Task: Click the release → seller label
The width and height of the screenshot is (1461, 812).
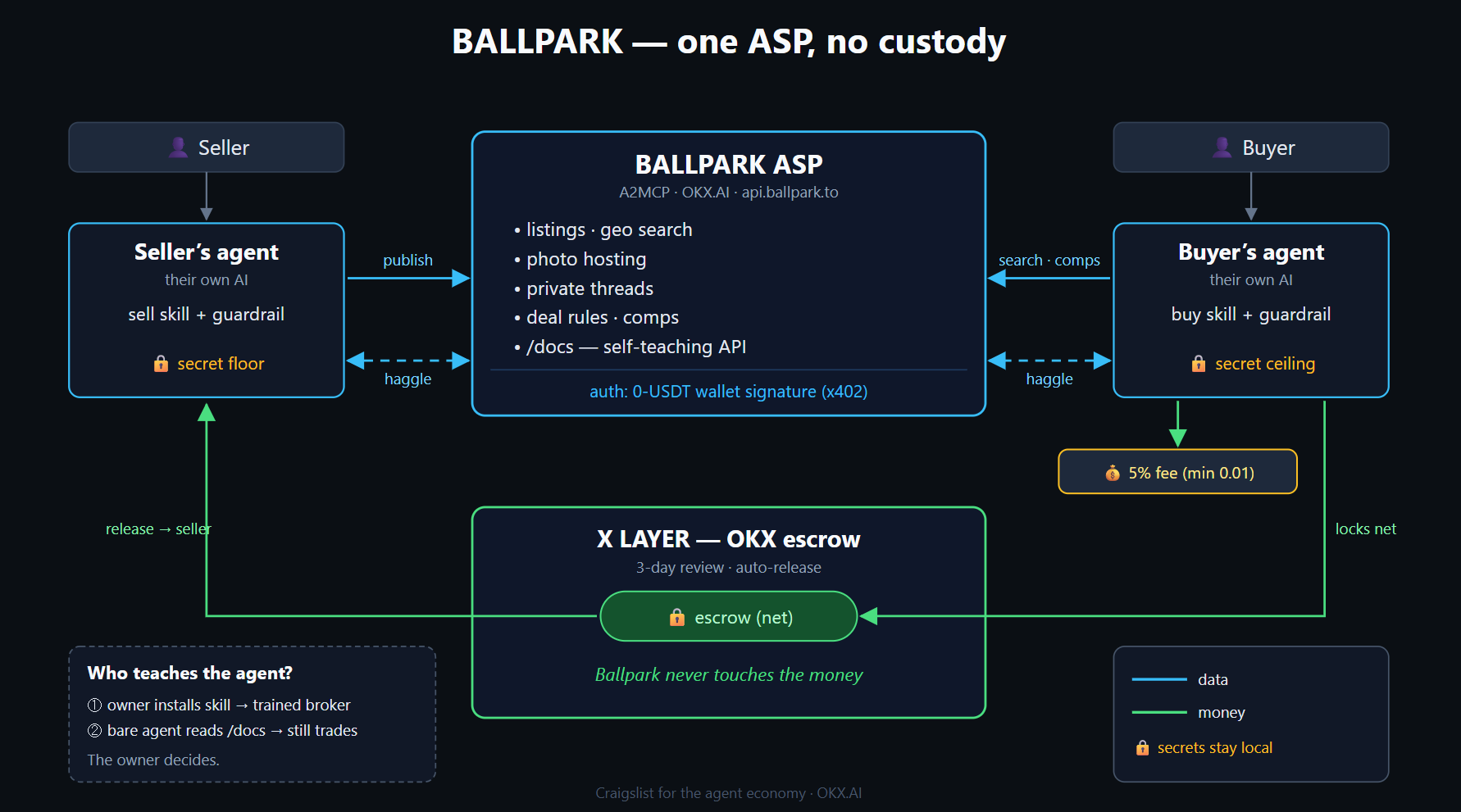Action: click(158, 529)
